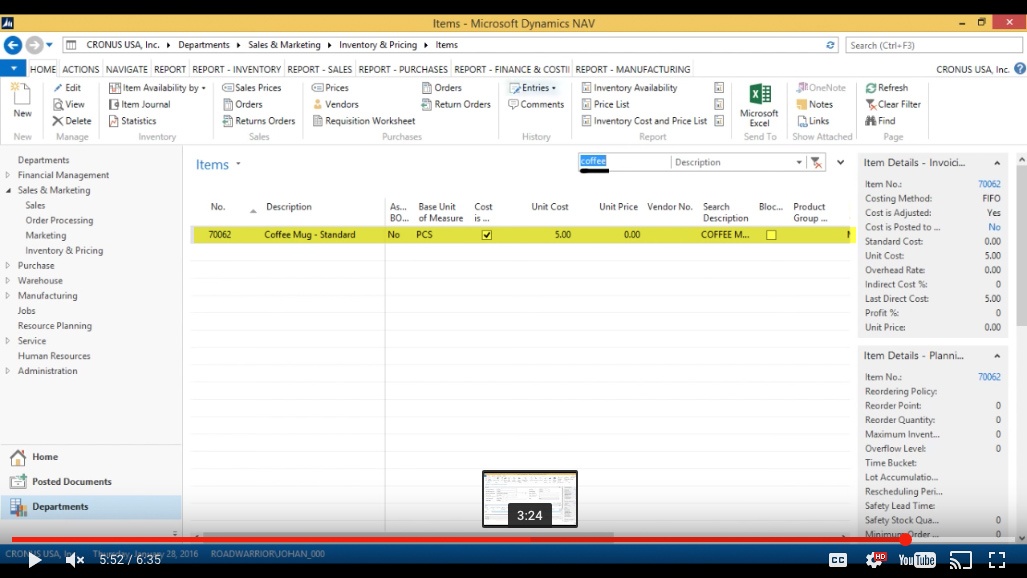Open Vendors list

point(335,104)
